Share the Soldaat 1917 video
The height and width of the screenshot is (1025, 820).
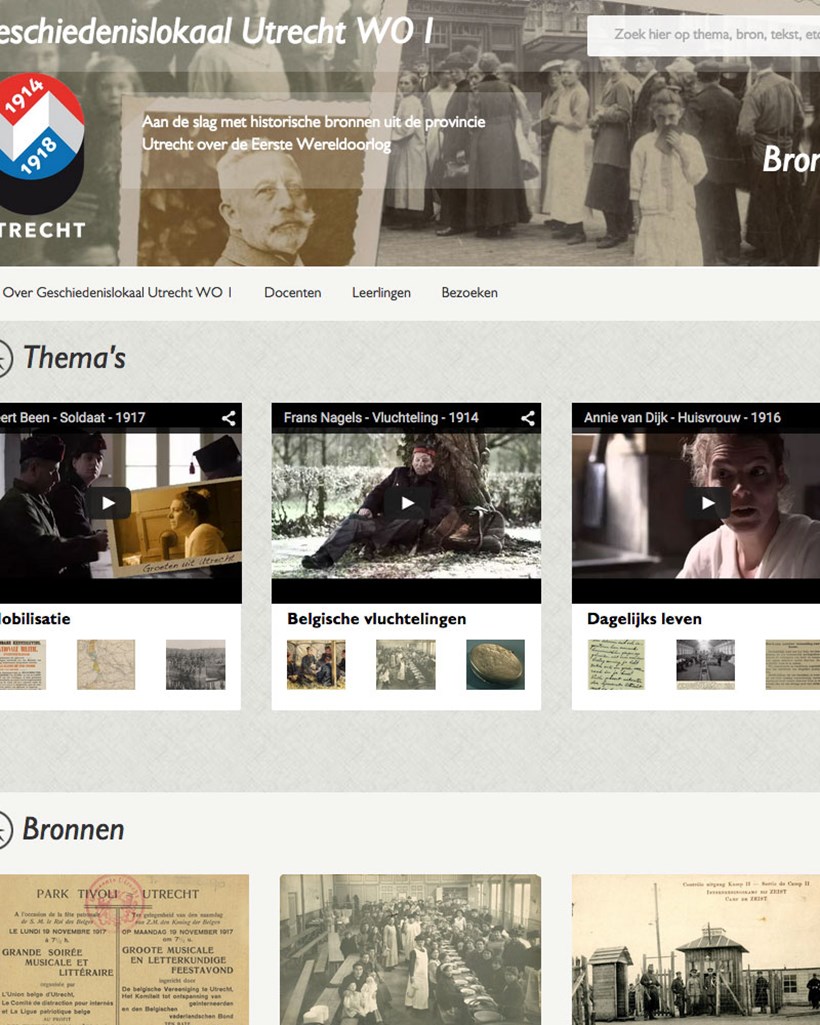click(x=228, y=418)
